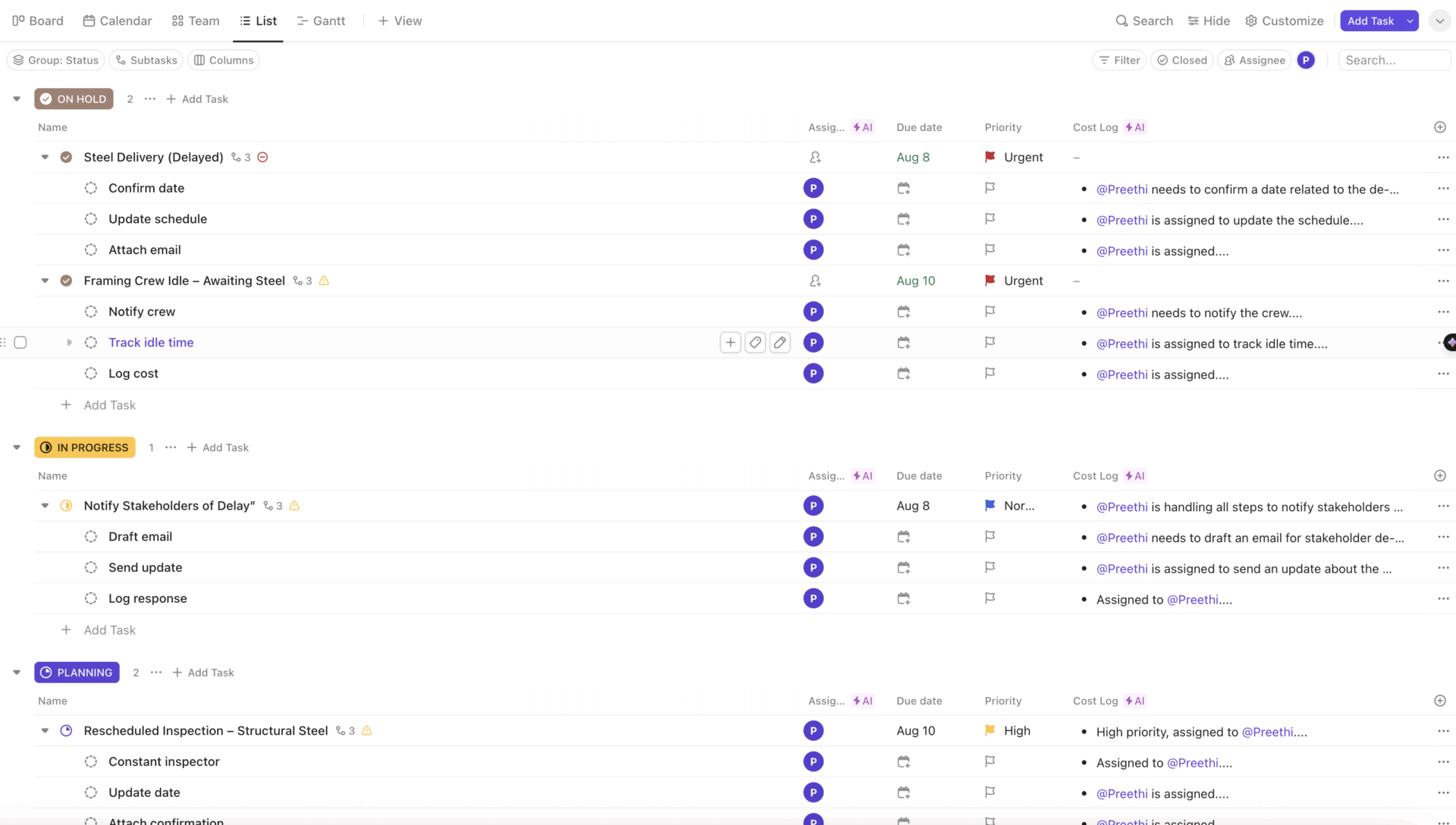This screenshot has width=1456, height=825.
Task: Click add subtask plus icon on Track idle time
Action: point(730,343)
